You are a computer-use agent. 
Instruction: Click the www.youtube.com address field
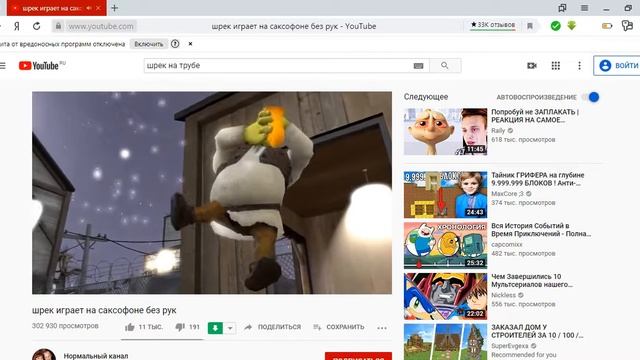pos(101,26)
